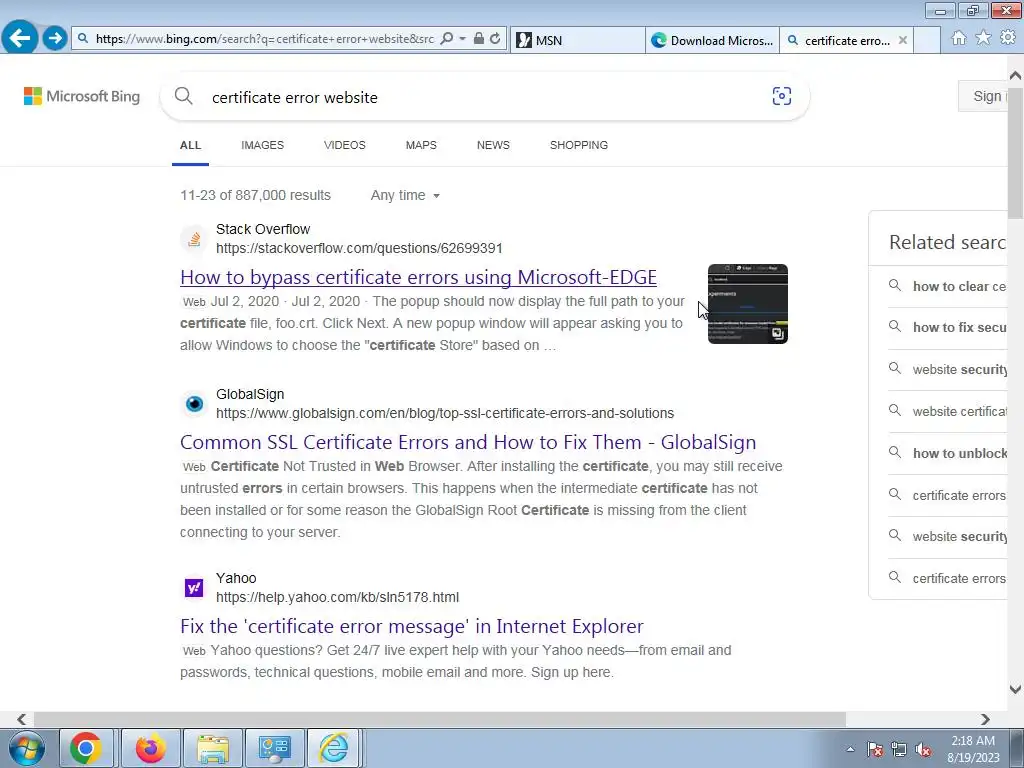Click the '11-23 of 887,000 results' text
1024x768 pixels.
pyautogui.click(x=255, y=195)
